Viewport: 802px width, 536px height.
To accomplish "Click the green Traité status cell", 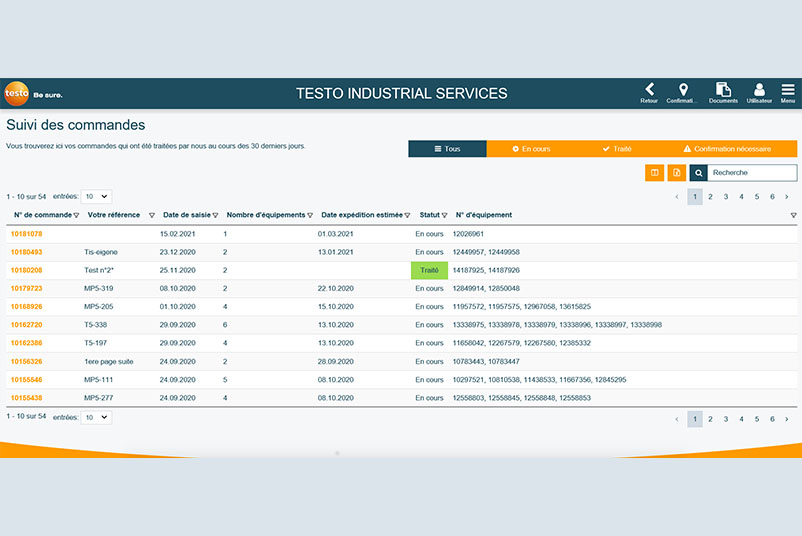I will tap(430, 270).
